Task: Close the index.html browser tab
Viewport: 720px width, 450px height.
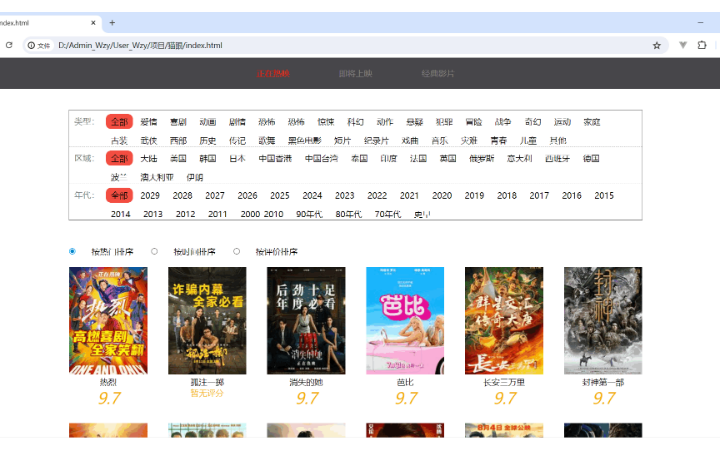Action: coord(93,22)
